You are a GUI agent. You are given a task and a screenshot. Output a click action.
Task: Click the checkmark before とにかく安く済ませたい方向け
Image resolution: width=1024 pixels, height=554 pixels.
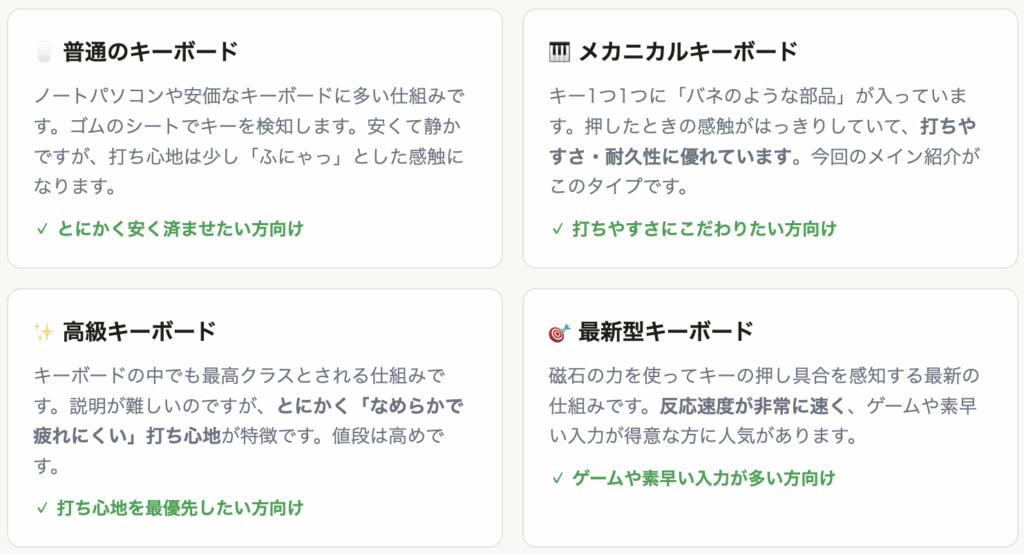click(42, 229)
